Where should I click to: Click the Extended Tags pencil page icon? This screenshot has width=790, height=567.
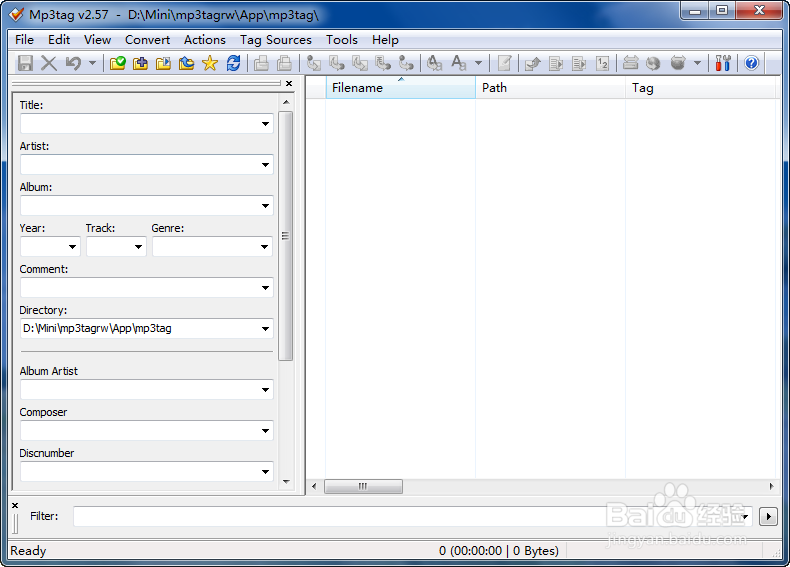504,64
